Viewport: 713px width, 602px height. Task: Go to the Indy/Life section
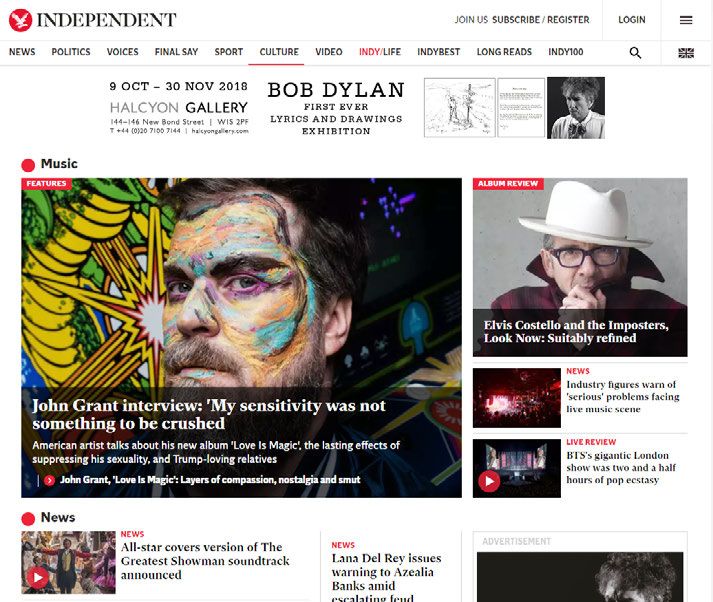tap(380, 52)
